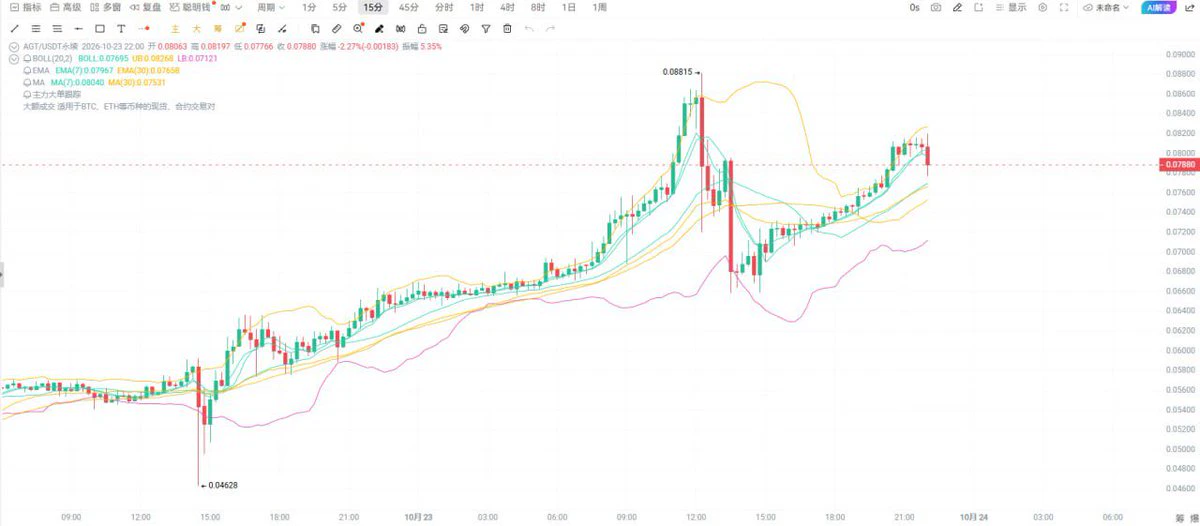Image resolution: width=1200 pixels, height=526 pixels.
Task: Switch to 1分 timeframe
Action: 309,7
